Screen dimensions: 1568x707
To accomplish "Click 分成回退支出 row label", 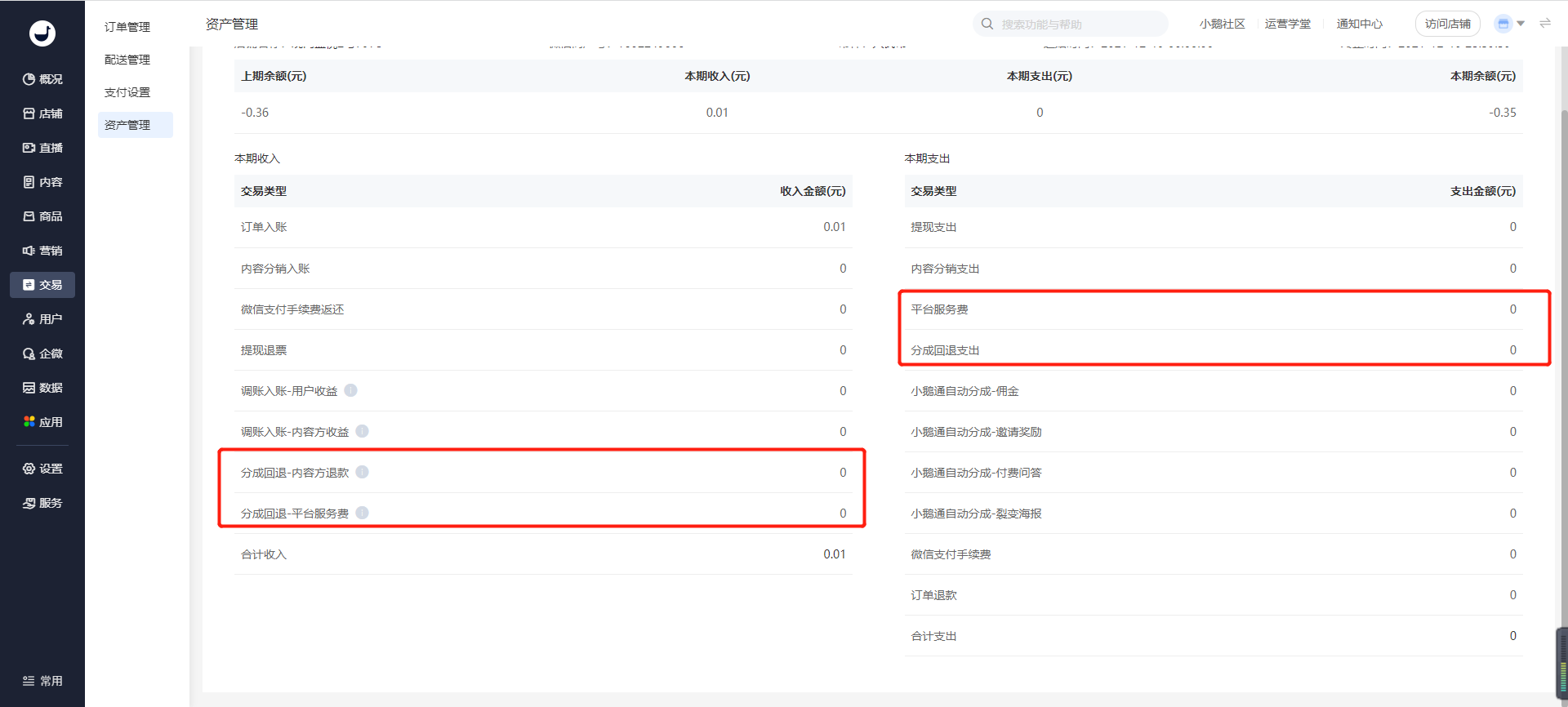I will (x=945, y=350).
